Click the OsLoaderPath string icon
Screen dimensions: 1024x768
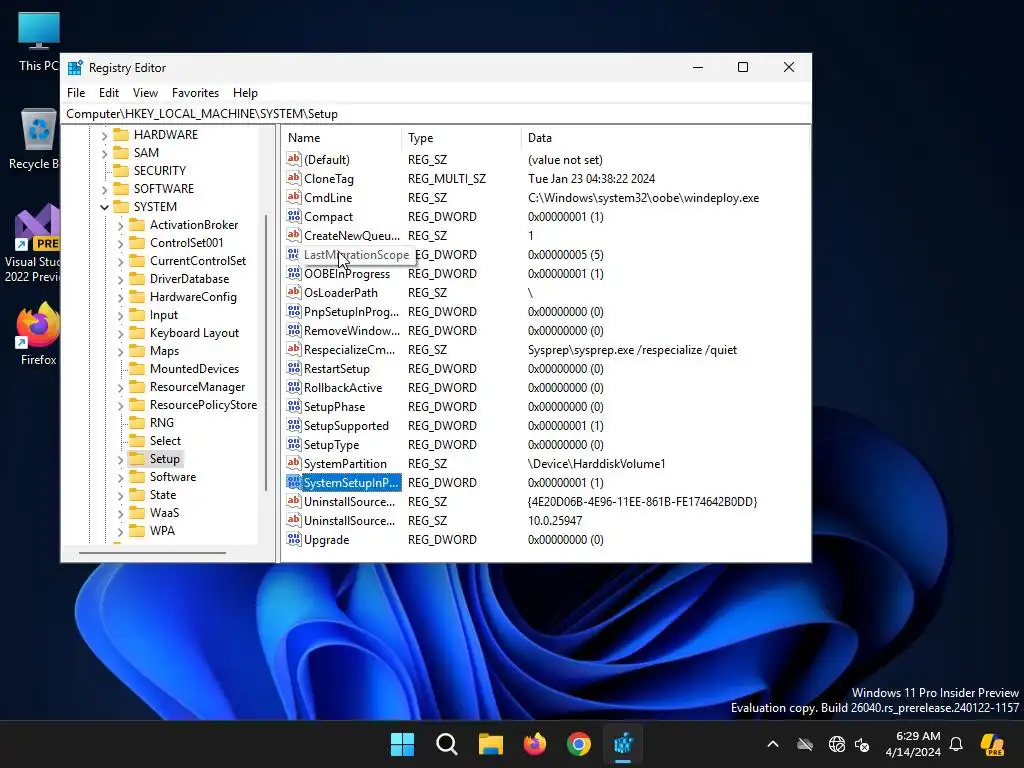[294, 292]
